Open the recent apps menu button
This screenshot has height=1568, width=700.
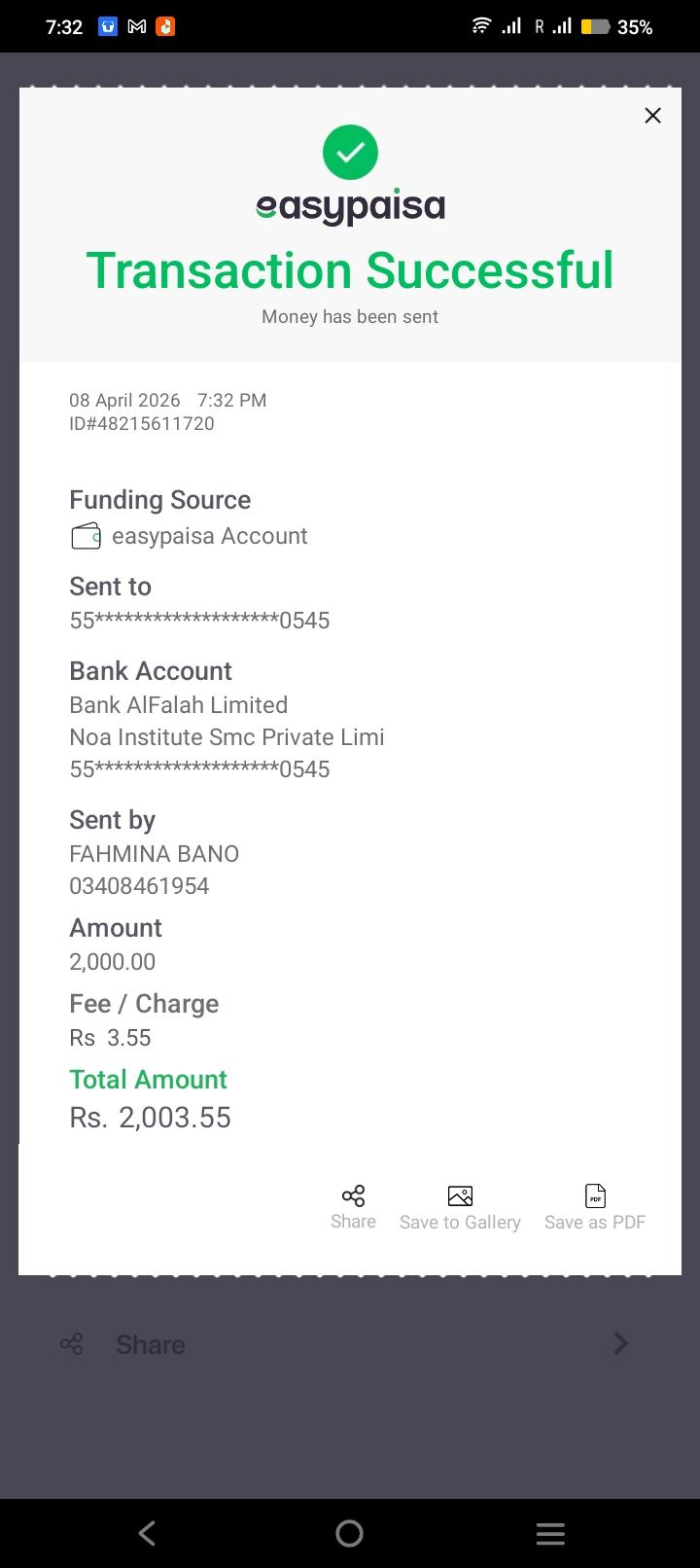coord(550,1534)
